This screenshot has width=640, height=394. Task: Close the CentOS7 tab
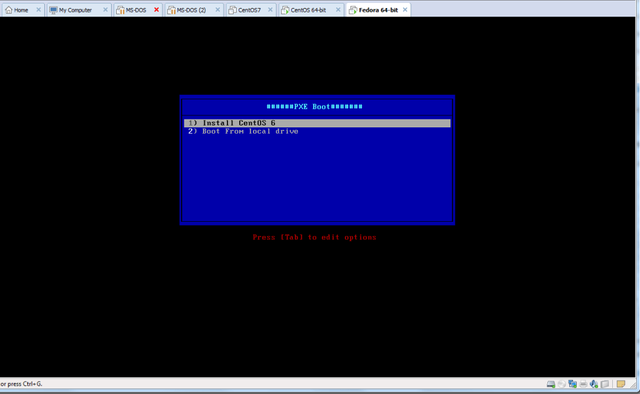(270, 10)
